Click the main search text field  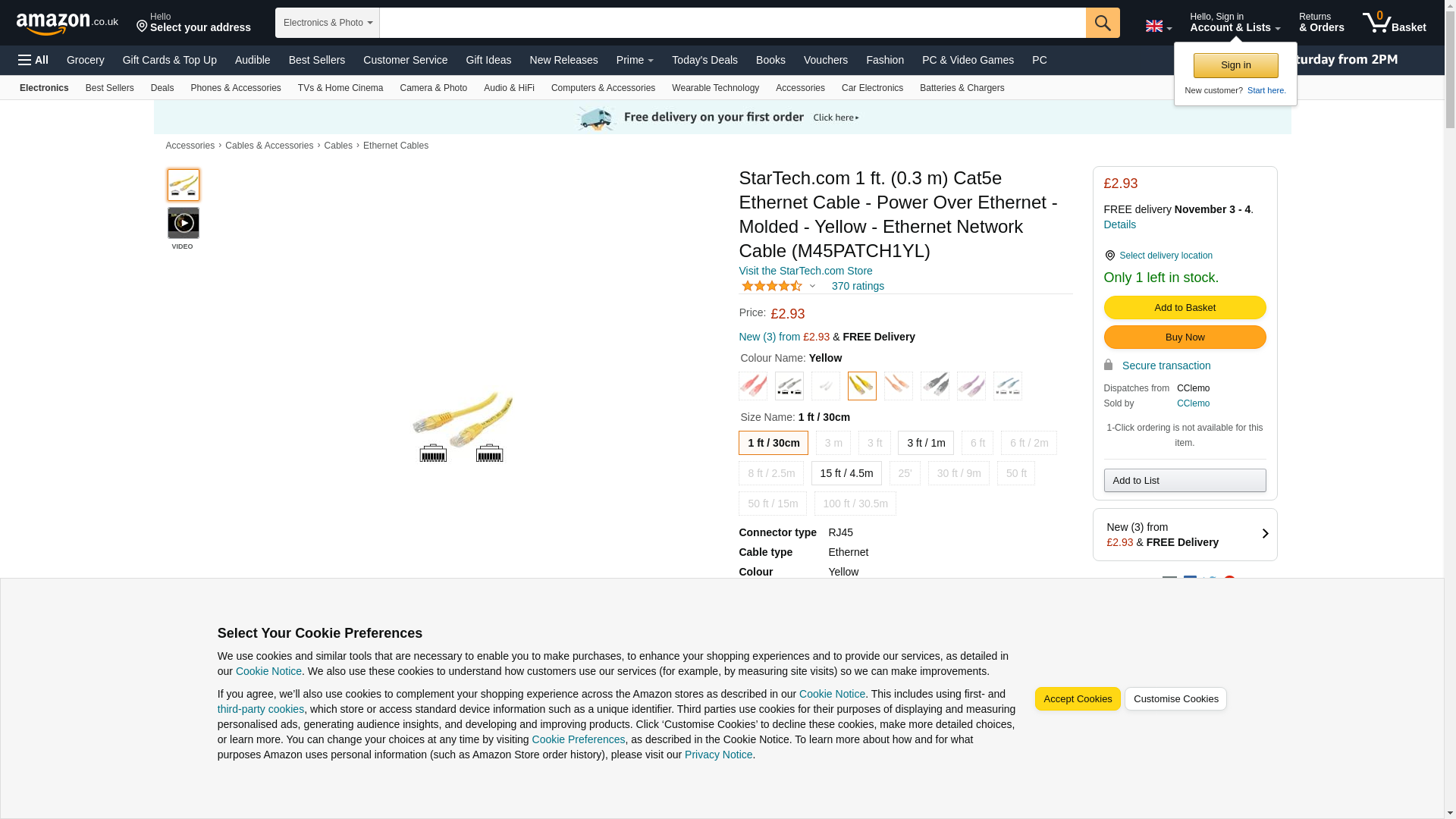732,23
